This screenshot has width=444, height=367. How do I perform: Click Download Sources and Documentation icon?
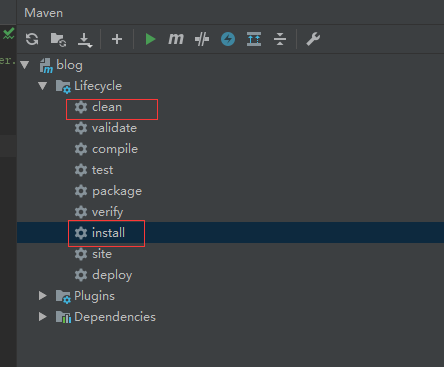click(85, 40)
